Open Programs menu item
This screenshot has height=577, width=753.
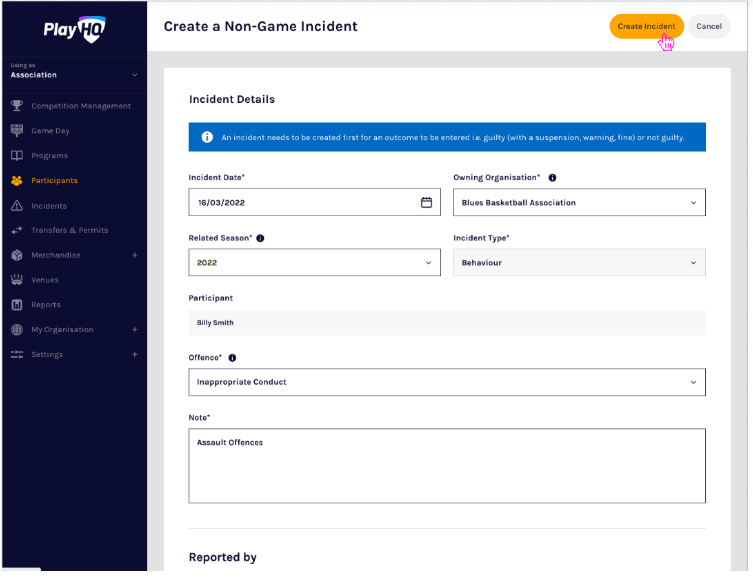click(49, 156)
